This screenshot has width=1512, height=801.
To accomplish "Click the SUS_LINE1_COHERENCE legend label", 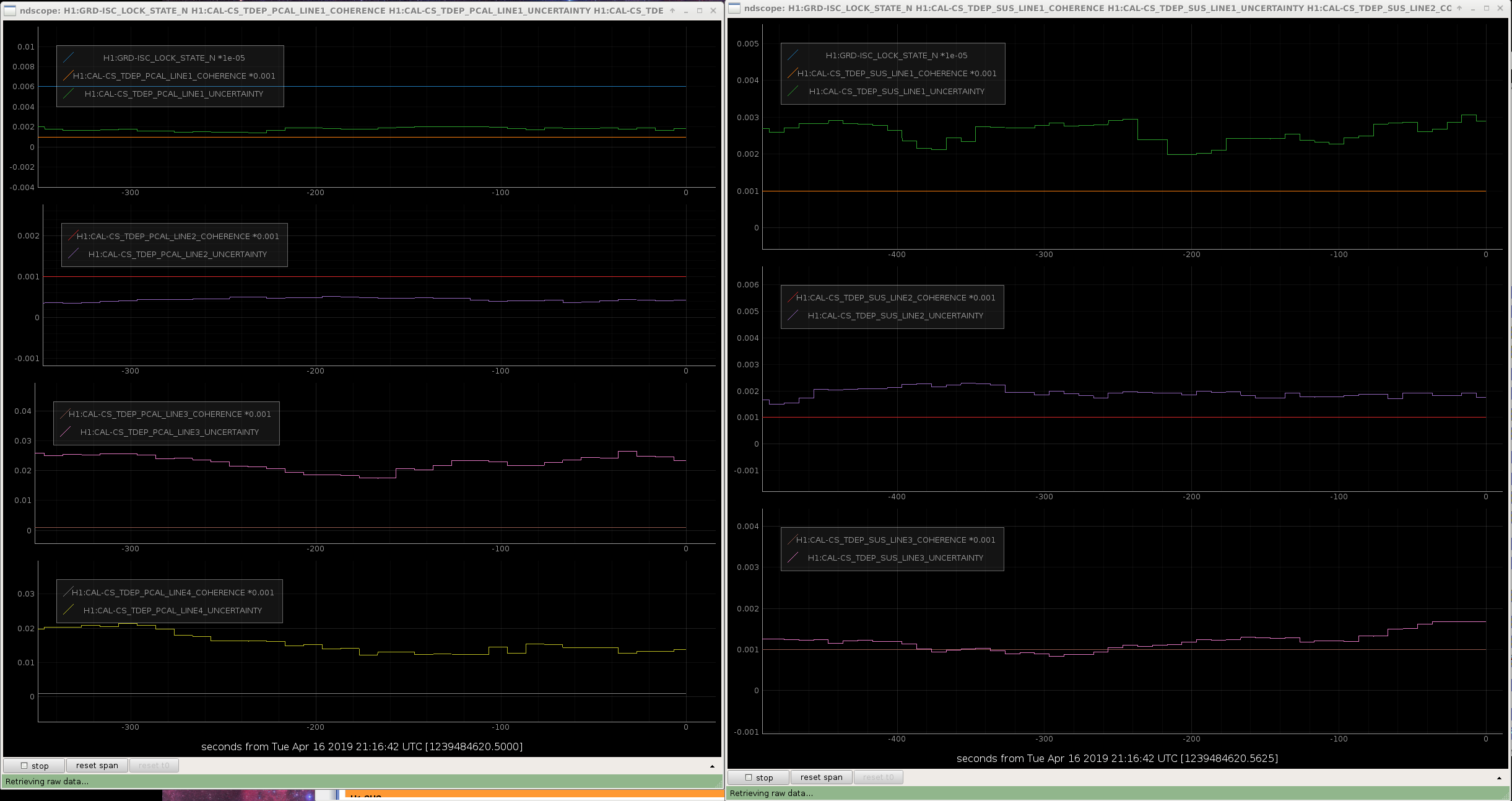I will 897,73.
